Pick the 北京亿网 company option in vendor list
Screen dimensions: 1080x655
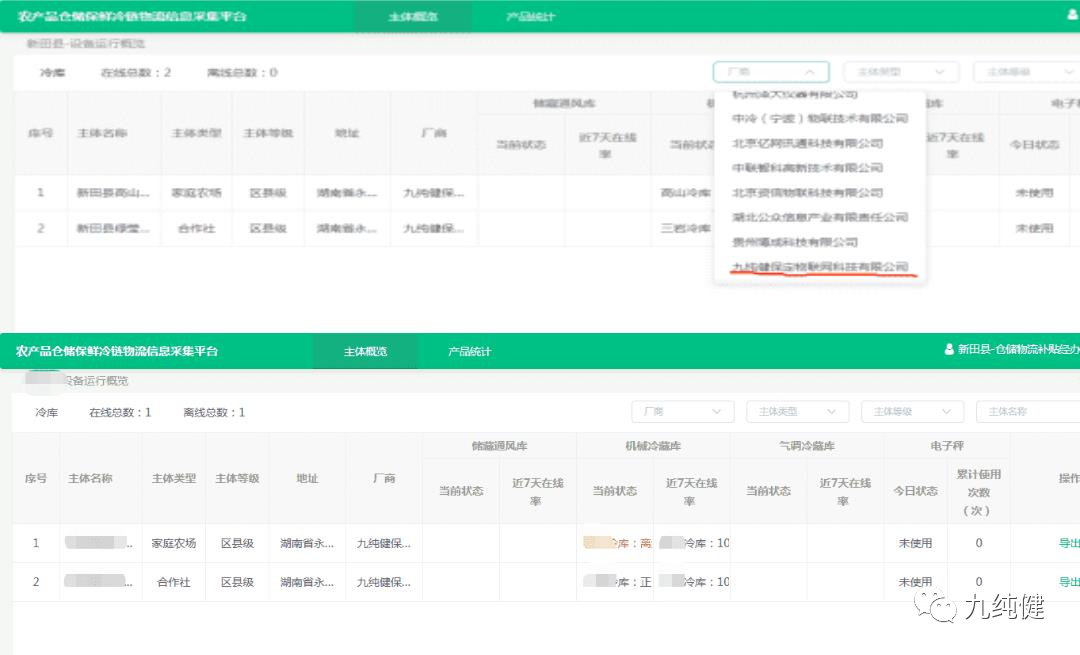tap(807, 143)
